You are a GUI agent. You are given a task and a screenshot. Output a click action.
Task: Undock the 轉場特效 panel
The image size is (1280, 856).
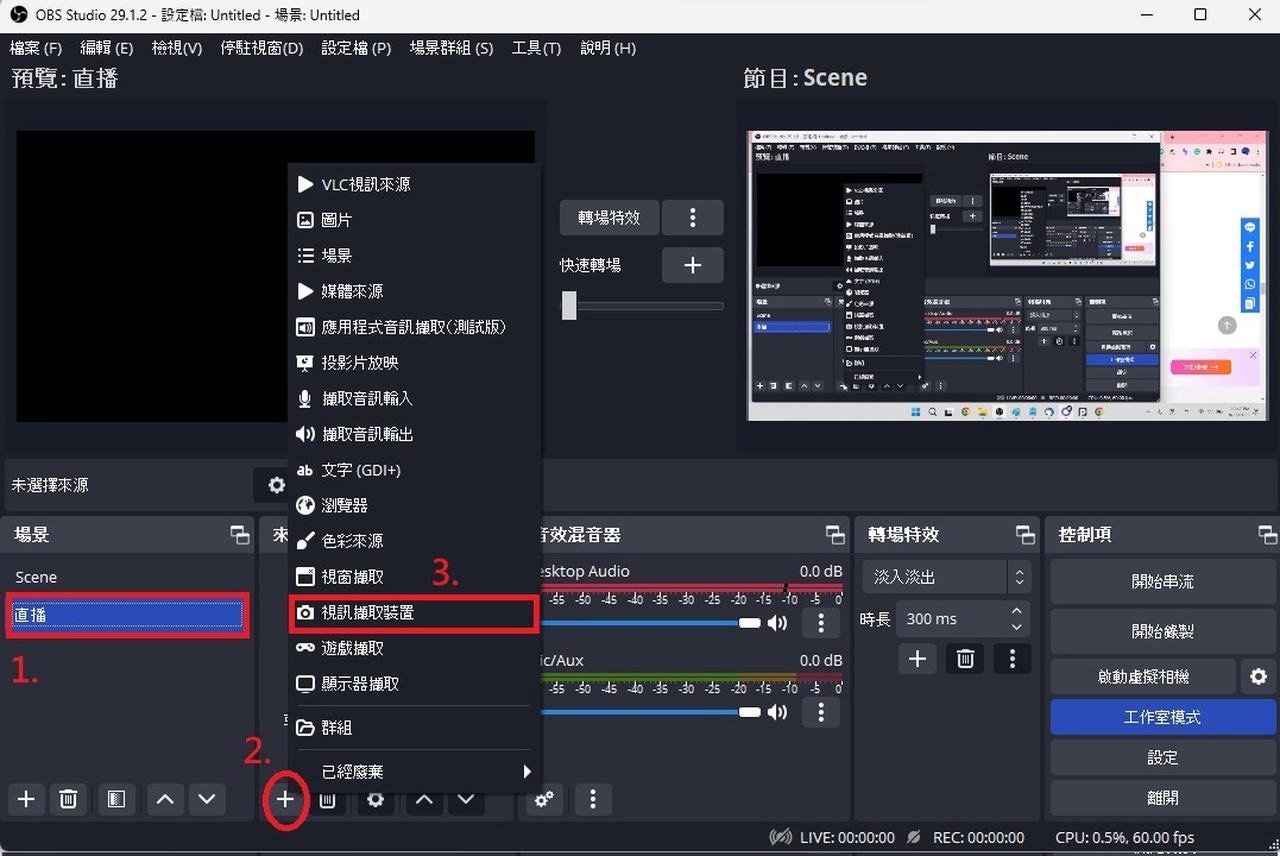tap(1025, 535)
